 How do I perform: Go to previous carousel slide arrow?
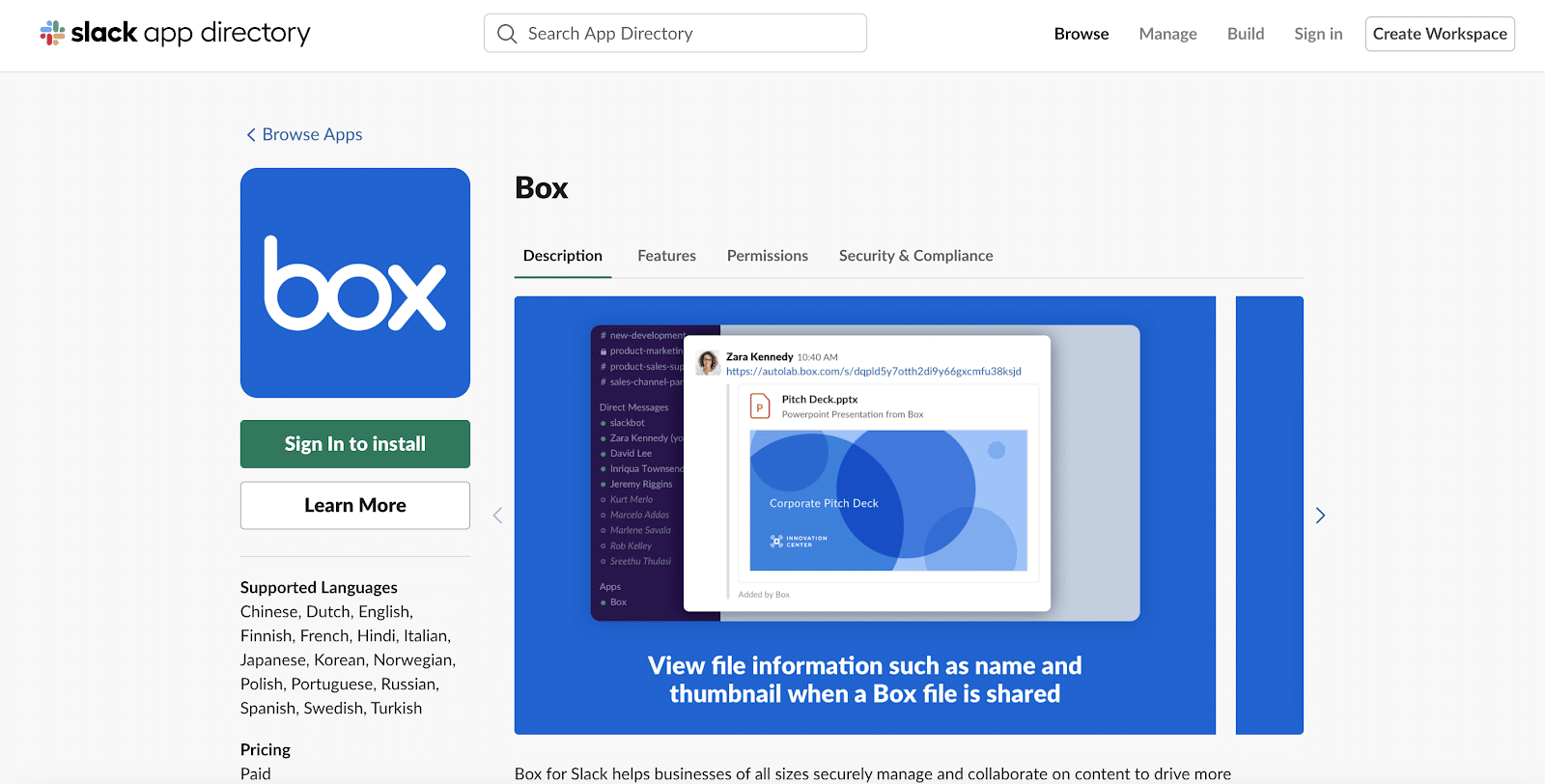[x=498, y=516]
